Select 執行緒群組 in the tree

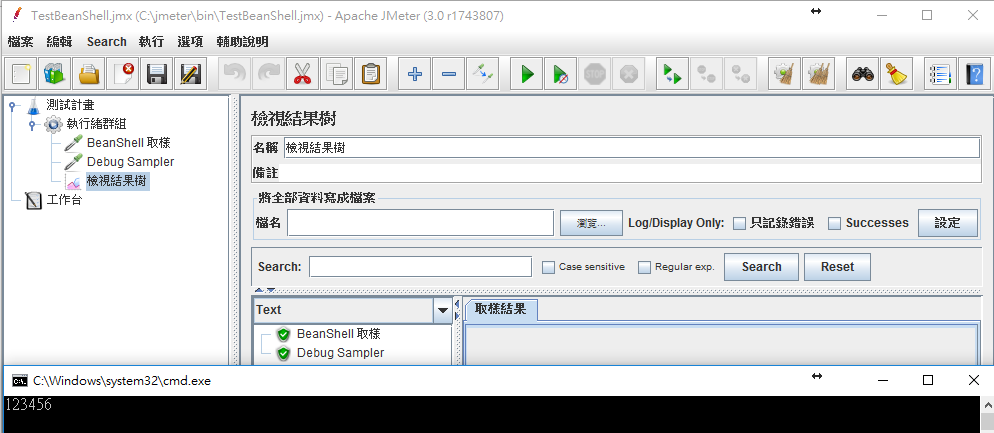click(96, 124)
